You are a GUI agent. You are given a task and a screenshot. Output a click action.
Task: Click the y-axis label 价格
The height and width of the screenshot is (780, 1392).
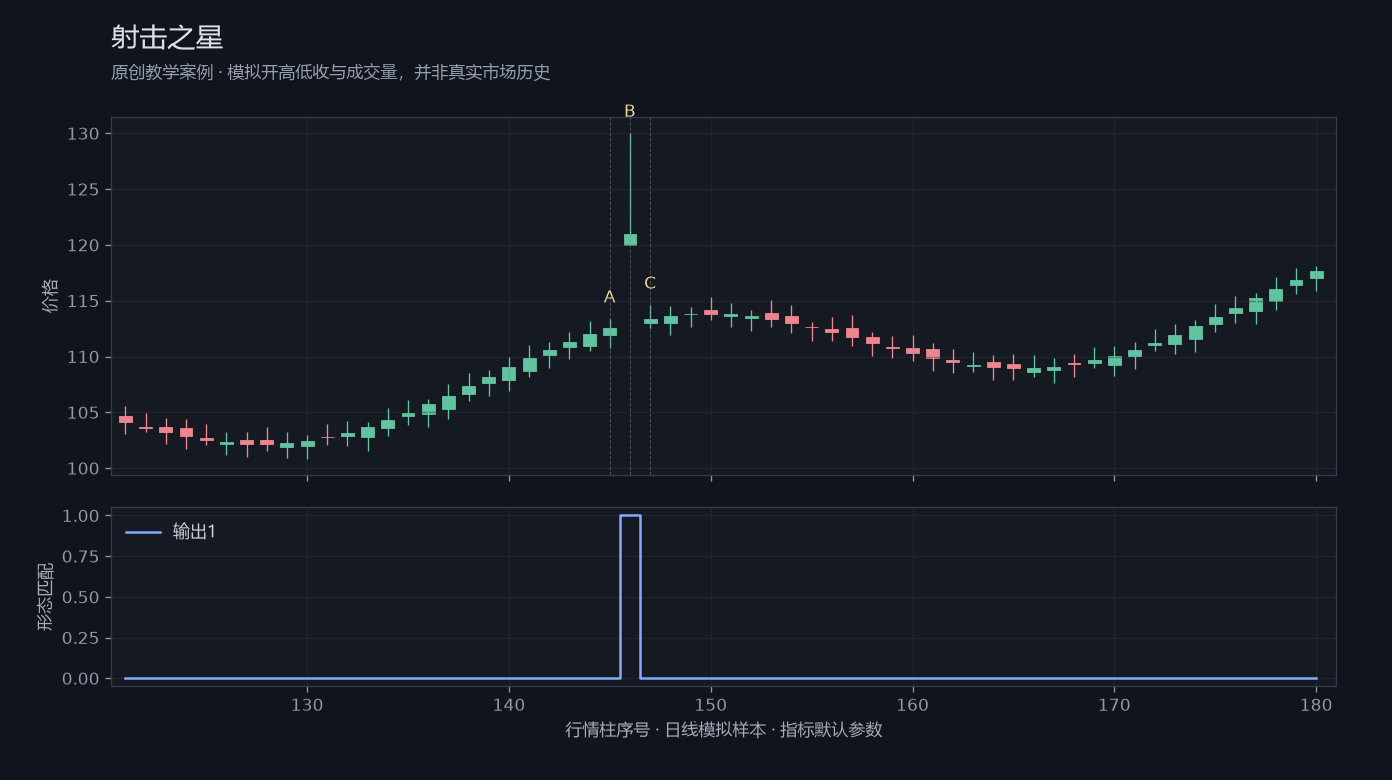pos(50,296)
